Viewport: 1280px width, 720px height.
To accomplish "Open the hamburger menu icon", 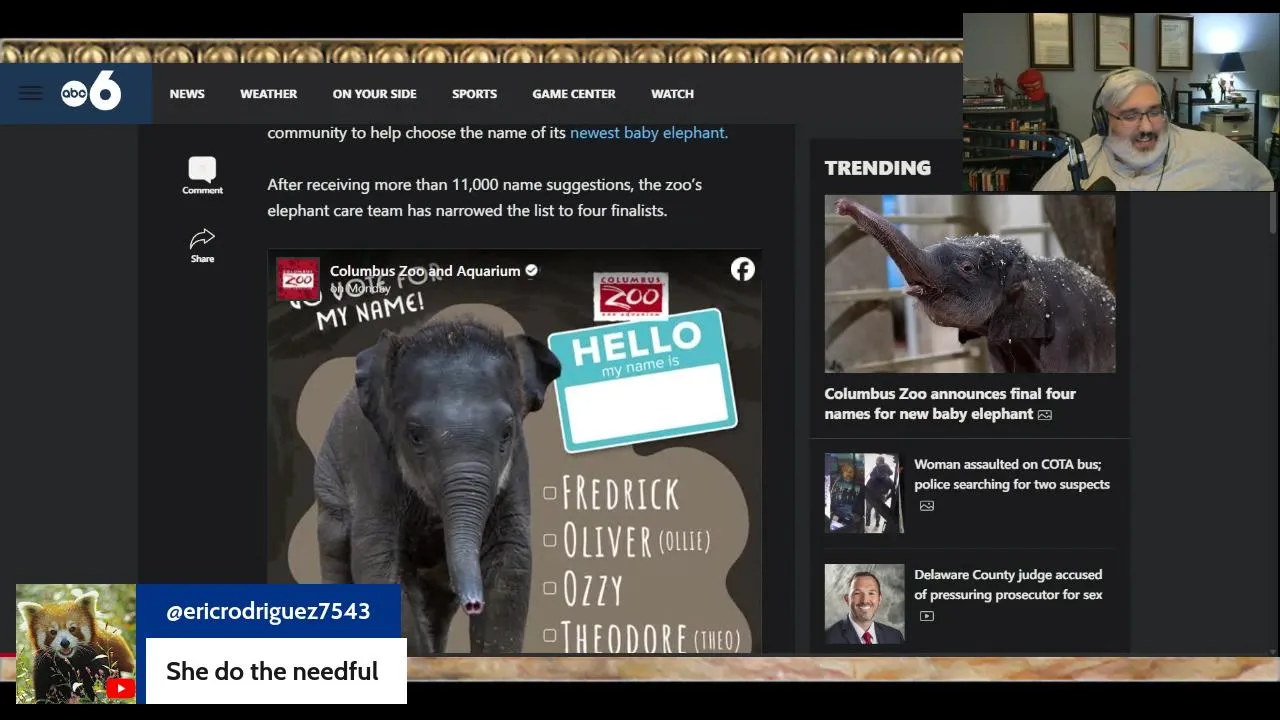I will [30, 93].
